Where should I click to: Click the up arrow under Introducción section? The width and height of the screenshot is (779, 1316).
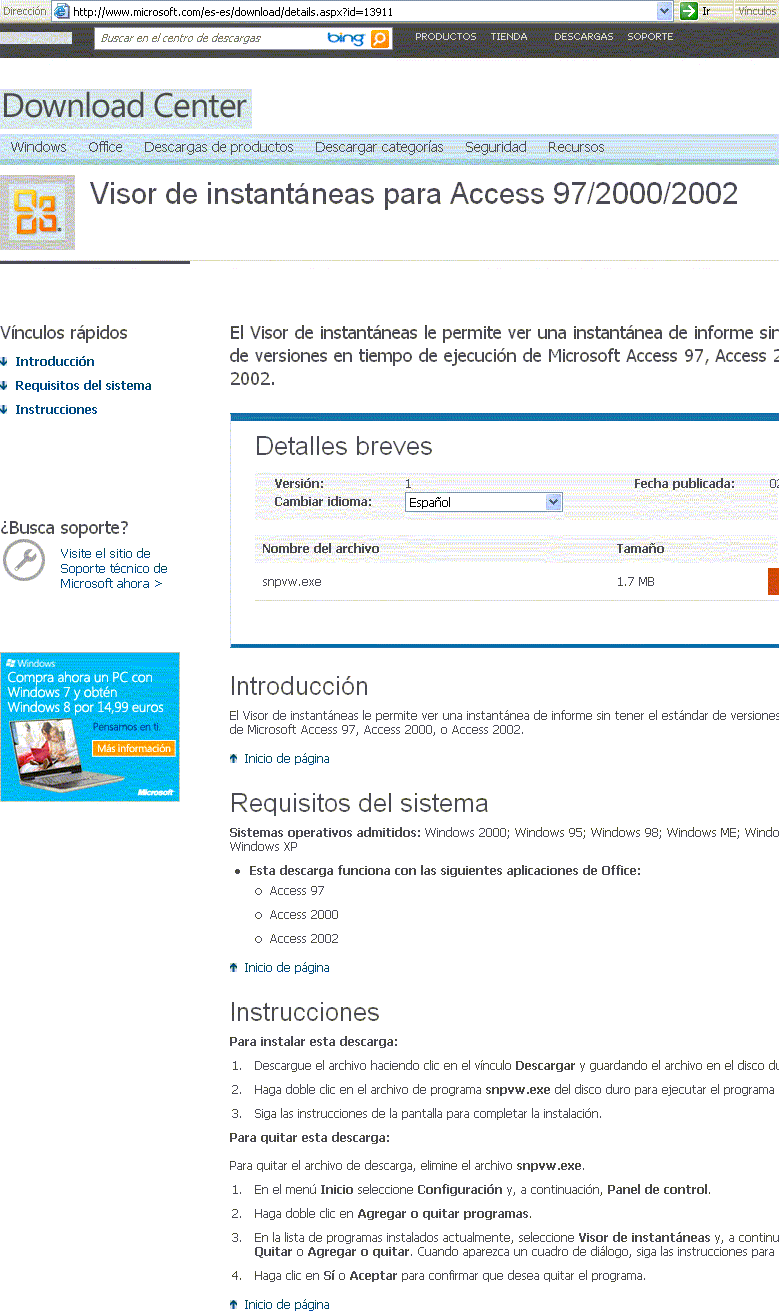(234, 759)
